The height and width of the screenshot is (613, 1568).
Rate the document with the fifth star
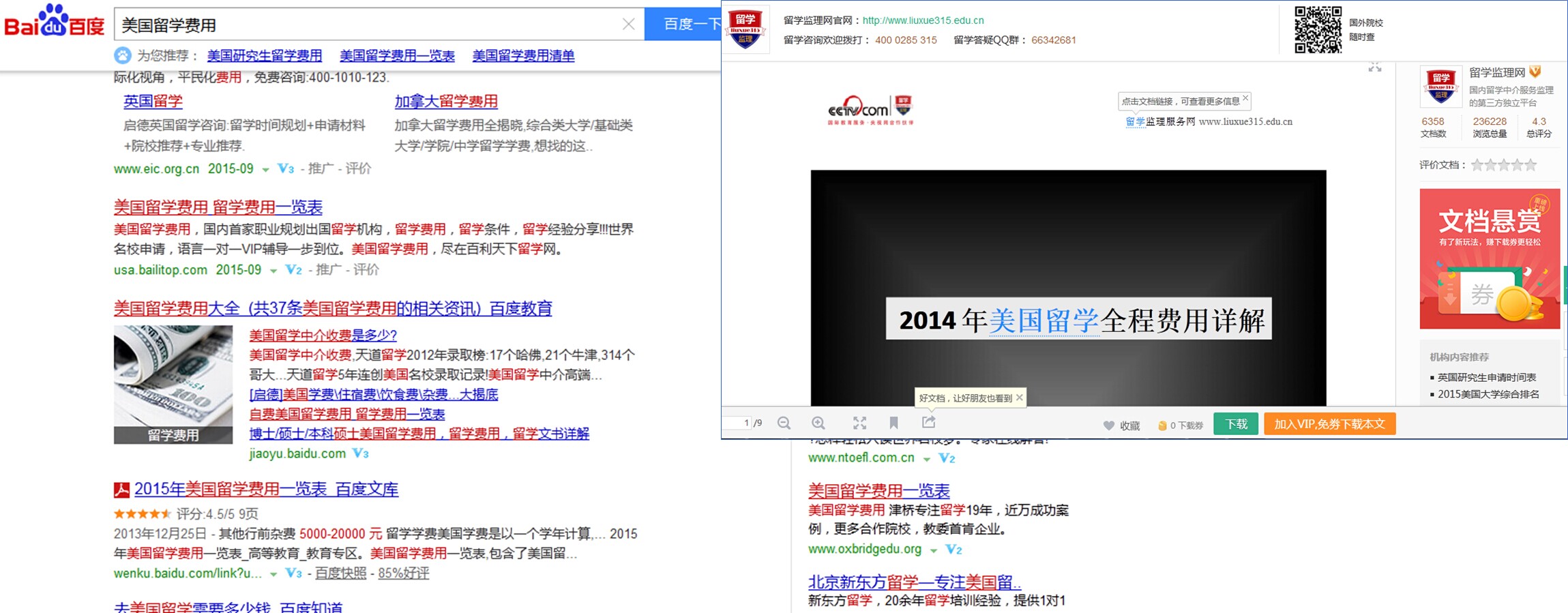pos(1530,165)
